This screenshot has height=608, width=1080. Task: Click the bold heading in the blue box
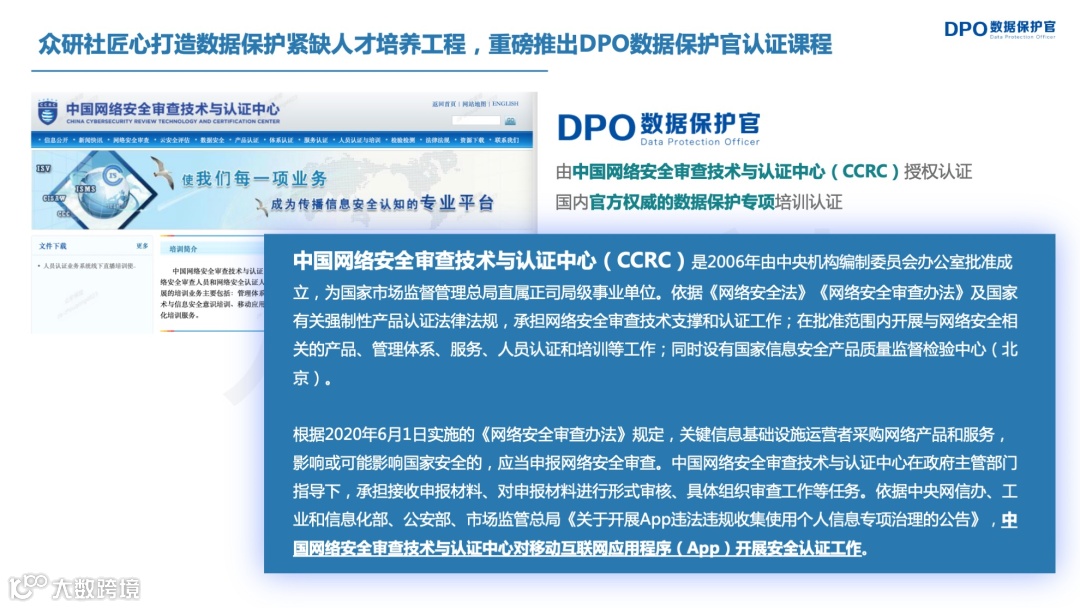(x=489, y=261)
